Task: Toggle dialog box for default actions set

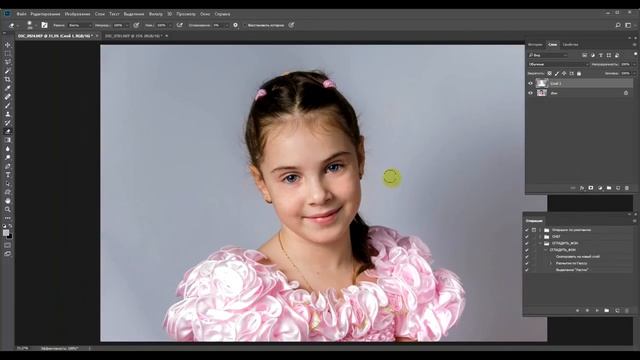Action: (533, 230)
